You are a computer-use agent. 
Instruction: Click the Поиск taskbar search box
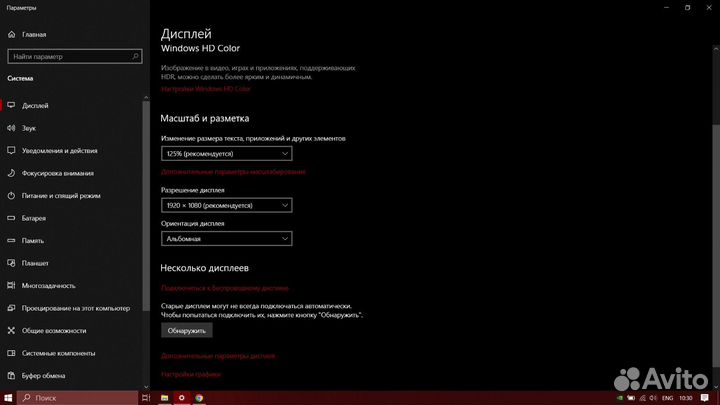coord(78,398)
